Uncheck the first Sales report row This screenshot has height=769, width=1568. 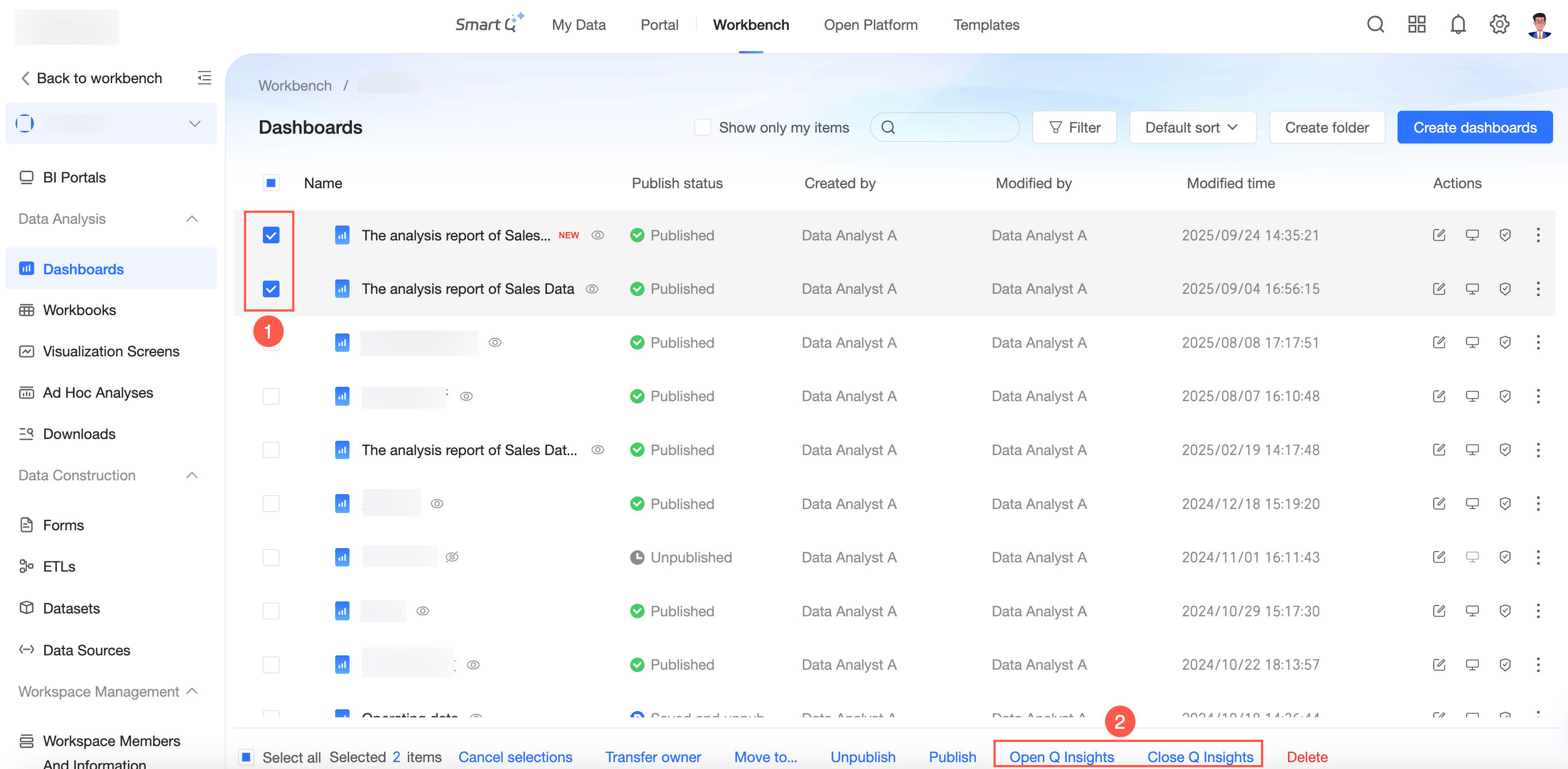click(x=271, y=236)
